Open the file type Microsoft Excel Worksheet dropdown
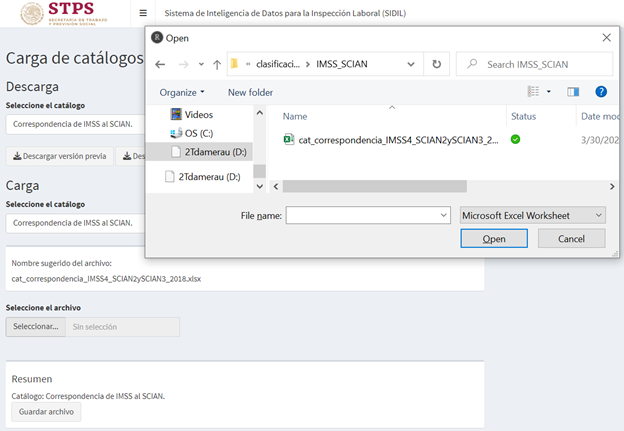 click(x=532, y=215)
